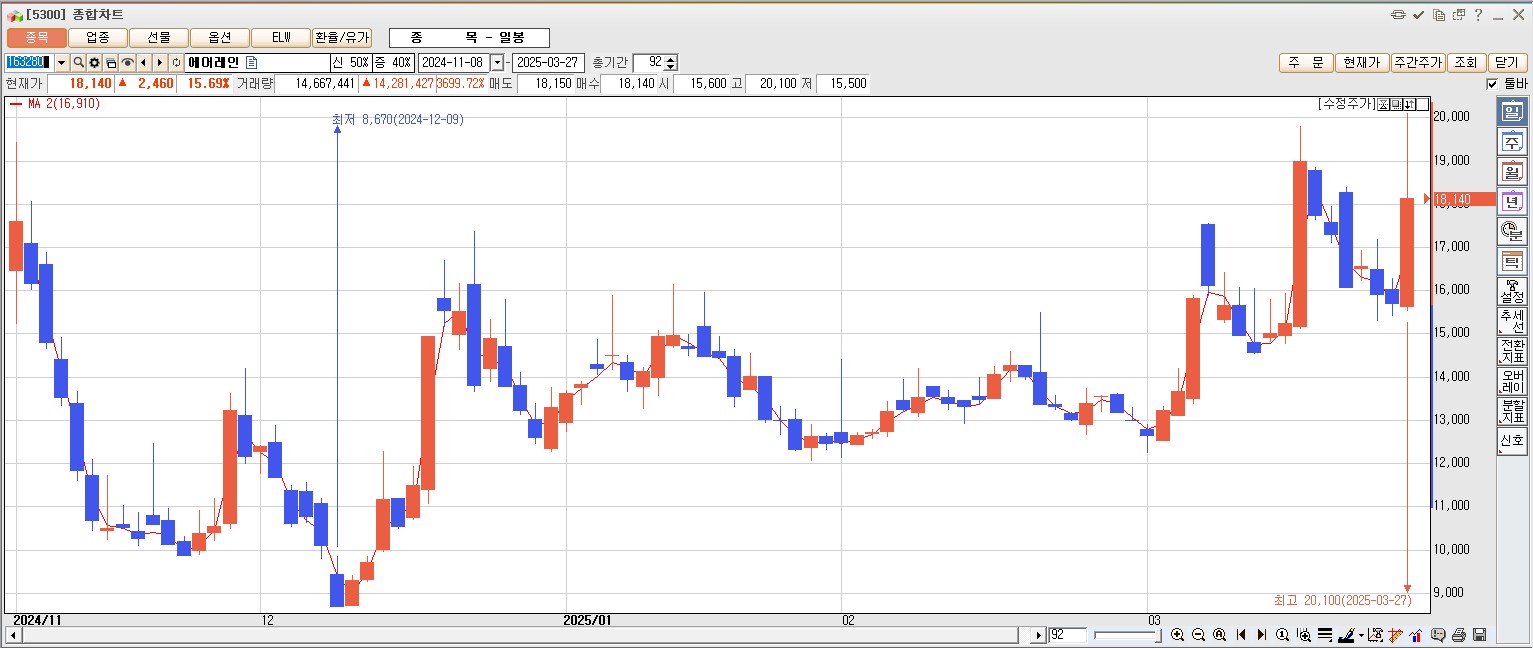Click the save floppy disk icon
Screen dimensions: 1533x648
(x=1480, y=635)
